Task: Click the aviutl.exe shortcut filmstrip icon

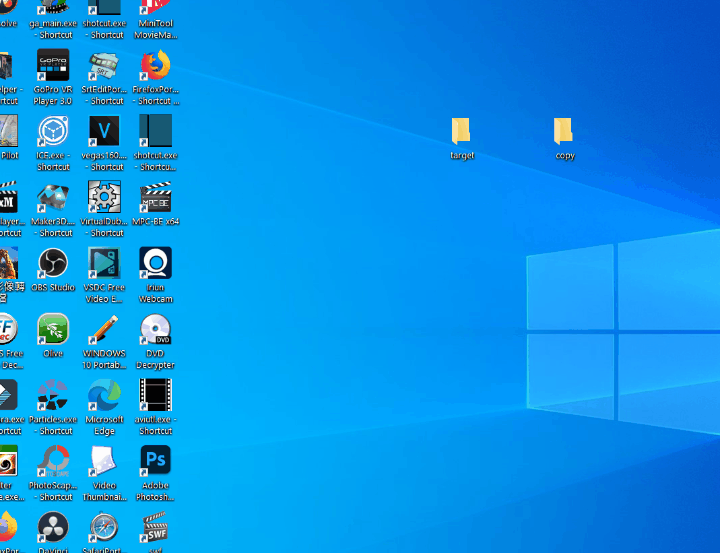Action: pos(156,395)
